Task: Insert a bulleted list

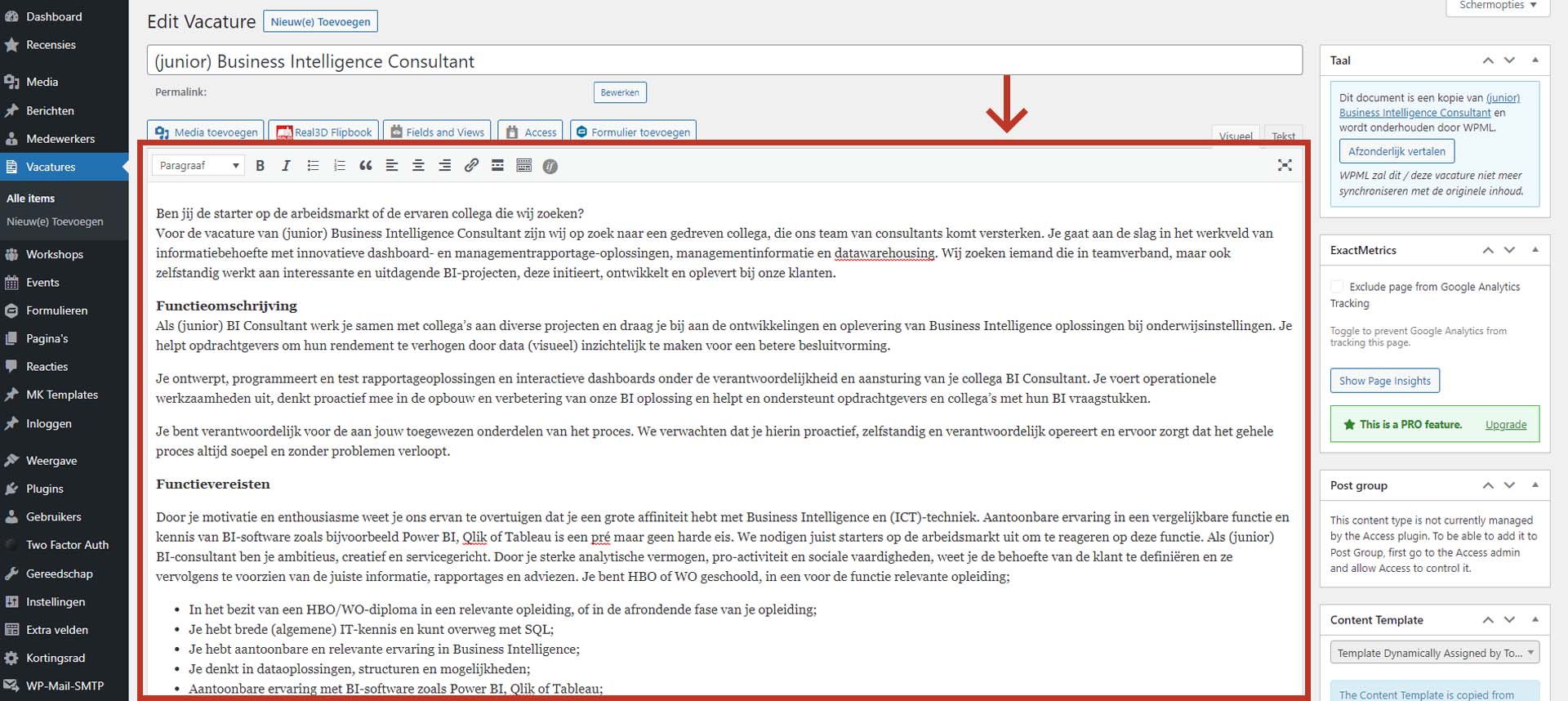Action: coord(313,166)
